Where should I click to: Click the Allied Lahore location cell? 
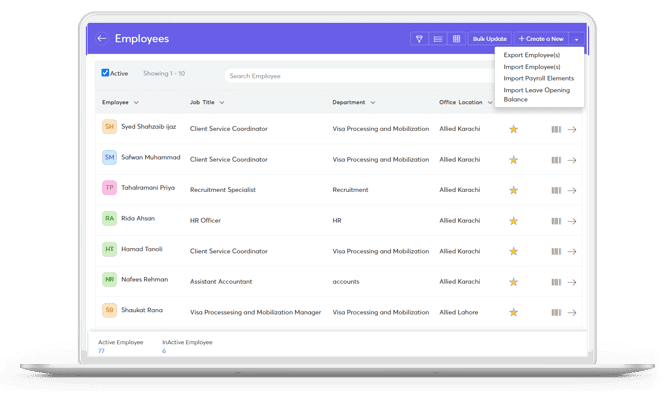pos(459,313)
